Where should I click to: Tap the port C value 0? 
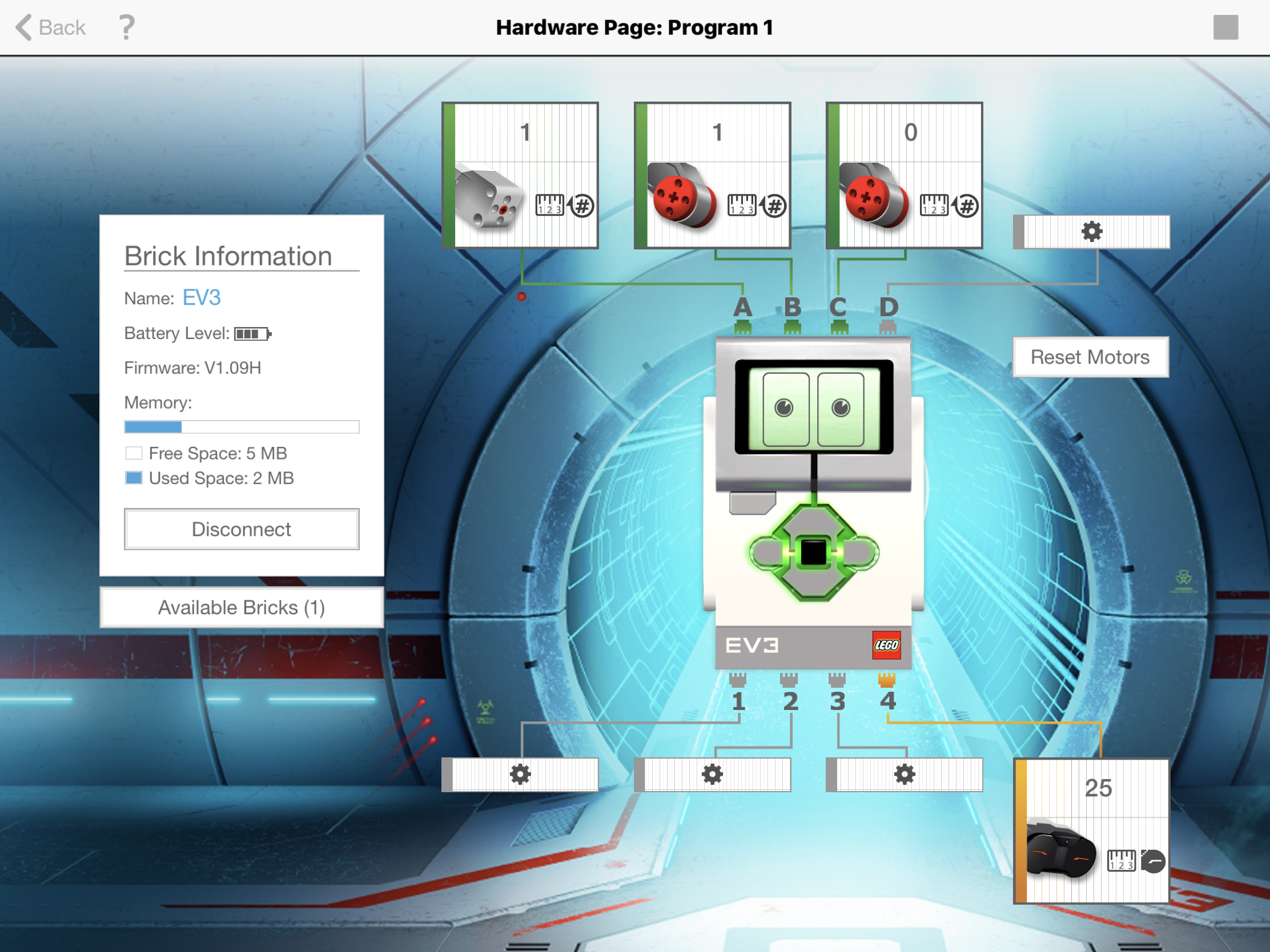point(911,132)
